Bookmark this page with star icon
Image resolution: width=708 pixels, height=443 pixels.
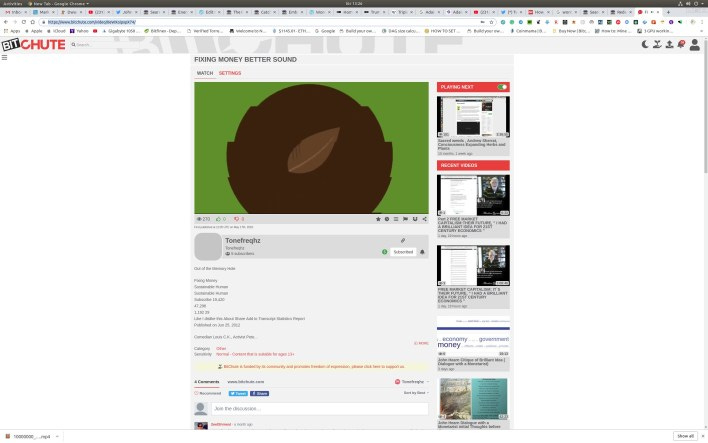[491, 22]
